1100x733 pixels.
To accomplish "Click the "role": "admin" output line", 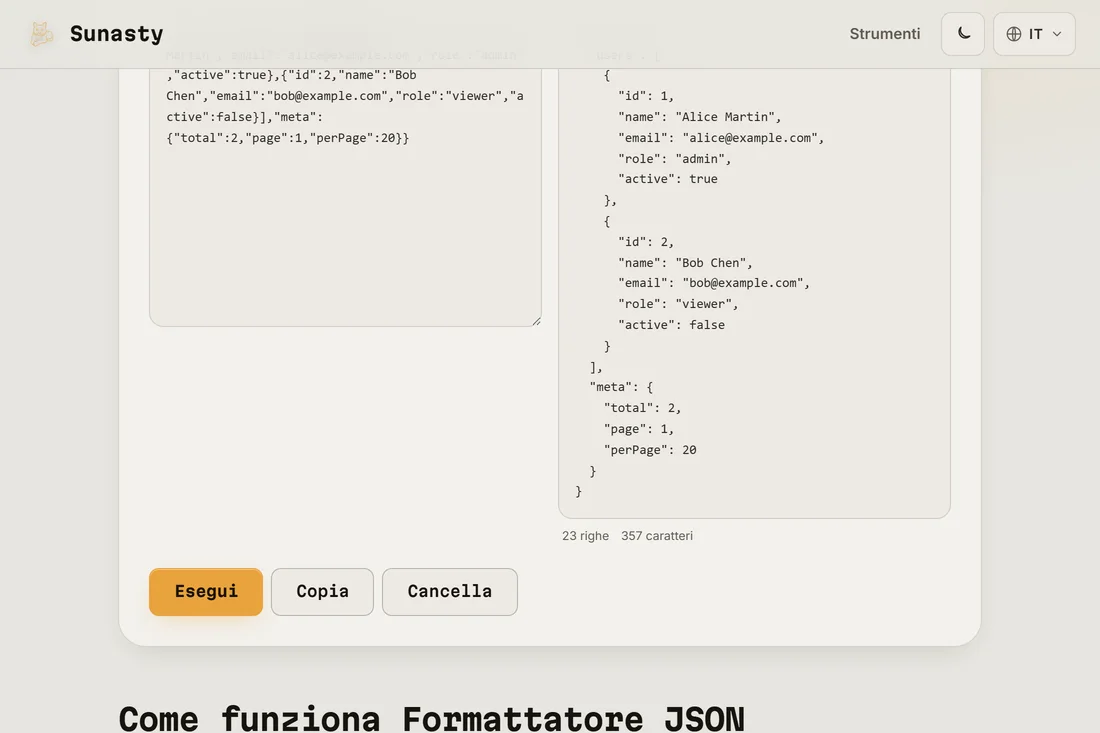I will tap(674, 159).
